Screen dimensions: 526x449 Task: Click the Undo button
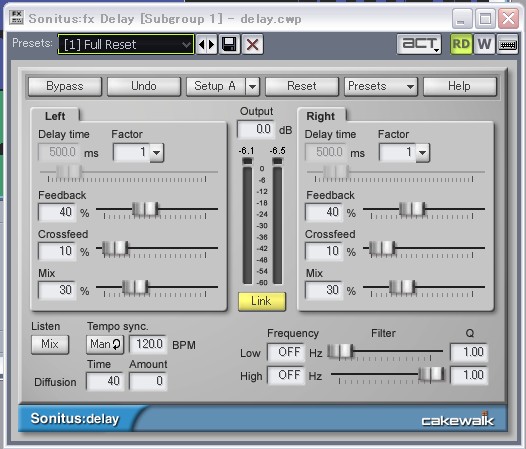tap(144, 86)
